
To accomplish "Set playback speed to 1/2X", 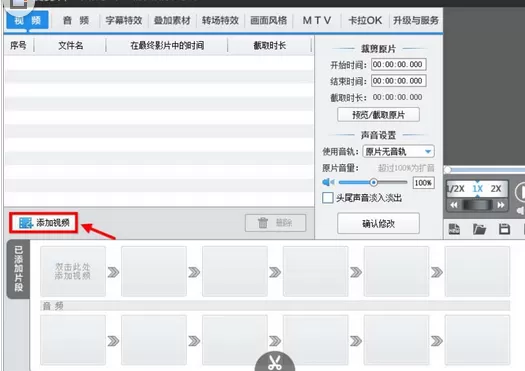I will 456,189.
